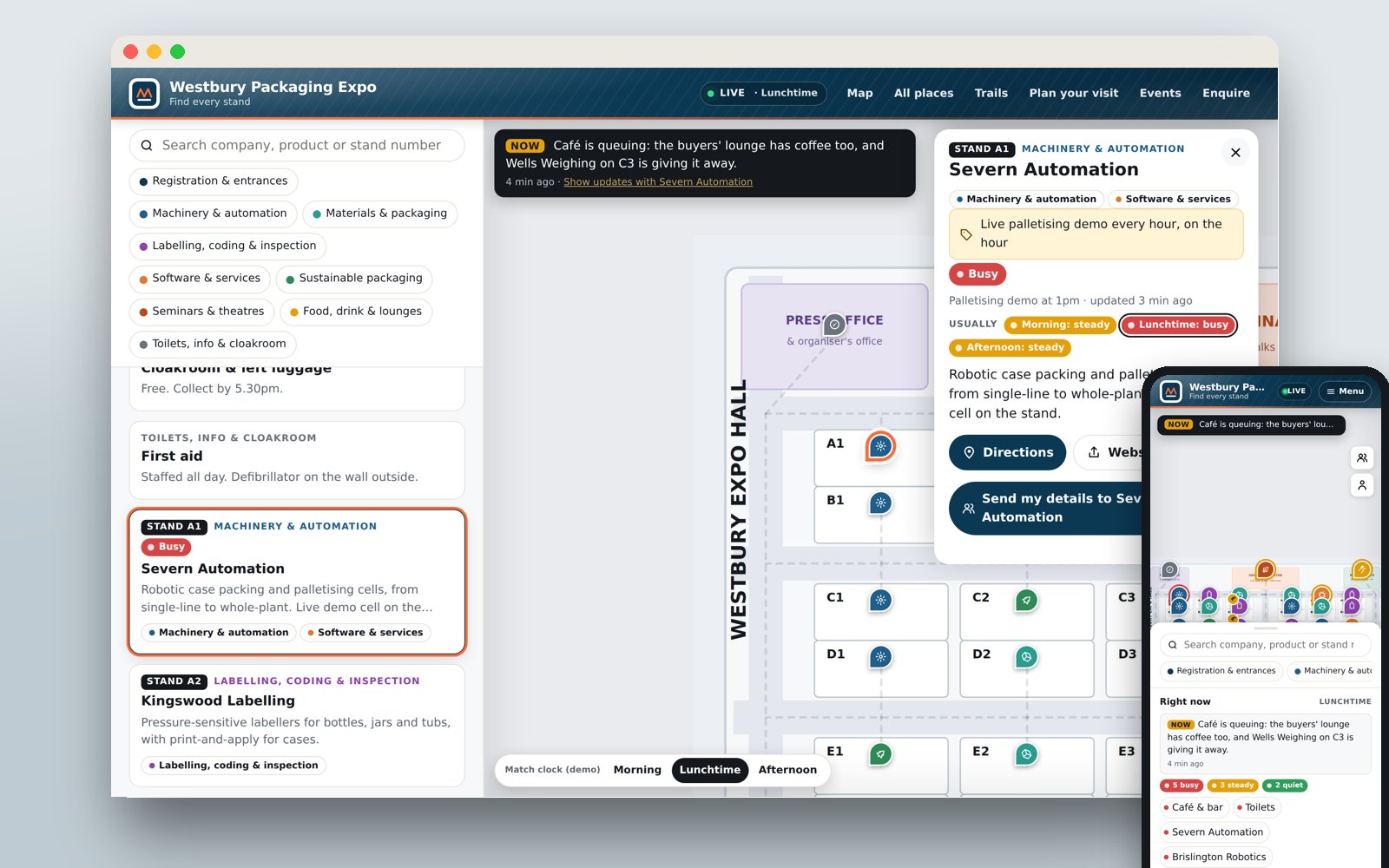Toggle the Food, drink & lounges filter
This screenshot has width=1389, height=868.
coord(356,312)
